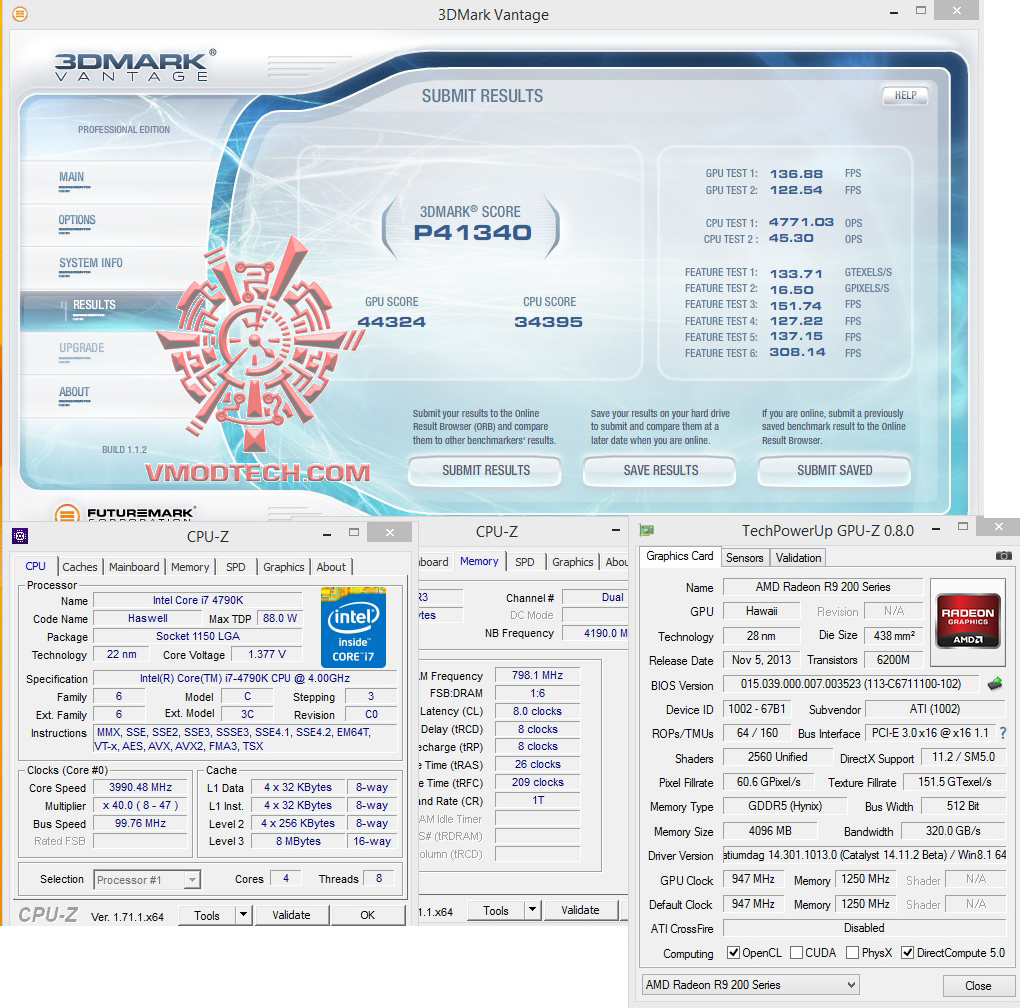Click Validate in front CPU-Z window
Image resolution: width=1020 pixels, height=1008 pixels.
pyautogui.click(x=291, y=915)
